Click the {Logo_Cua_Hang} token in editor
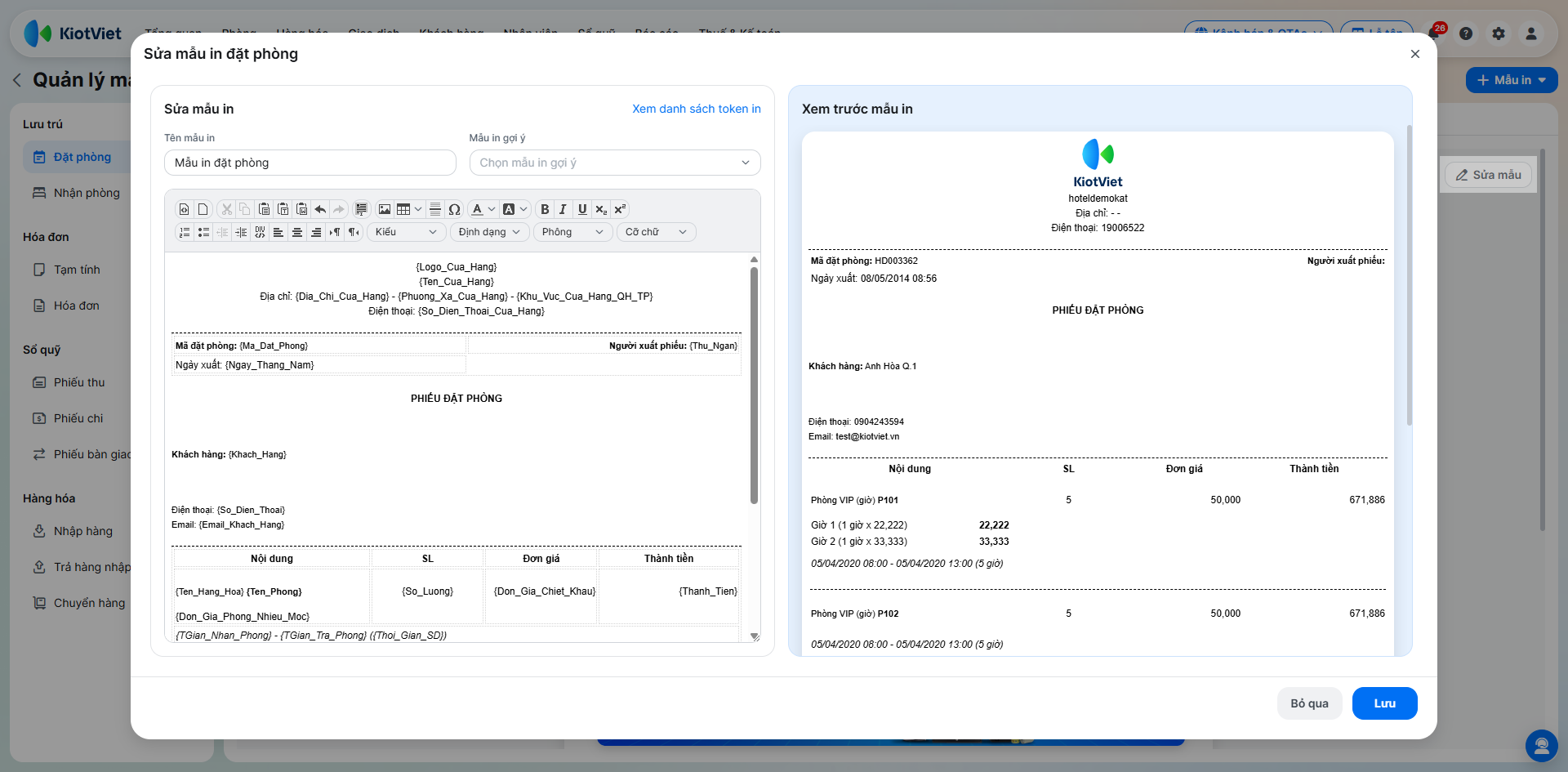1568x772 pixels. (457, 267)
